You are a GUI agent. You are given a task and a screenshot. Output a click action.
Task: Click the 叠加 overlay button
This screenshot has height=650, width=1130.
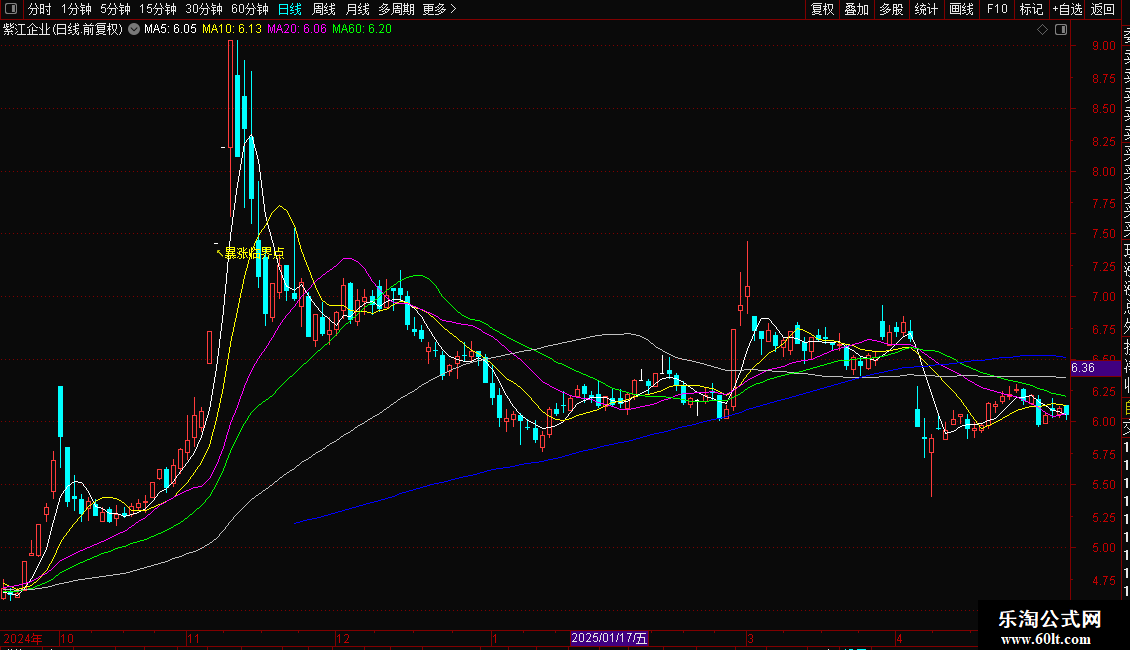(856, 9)
